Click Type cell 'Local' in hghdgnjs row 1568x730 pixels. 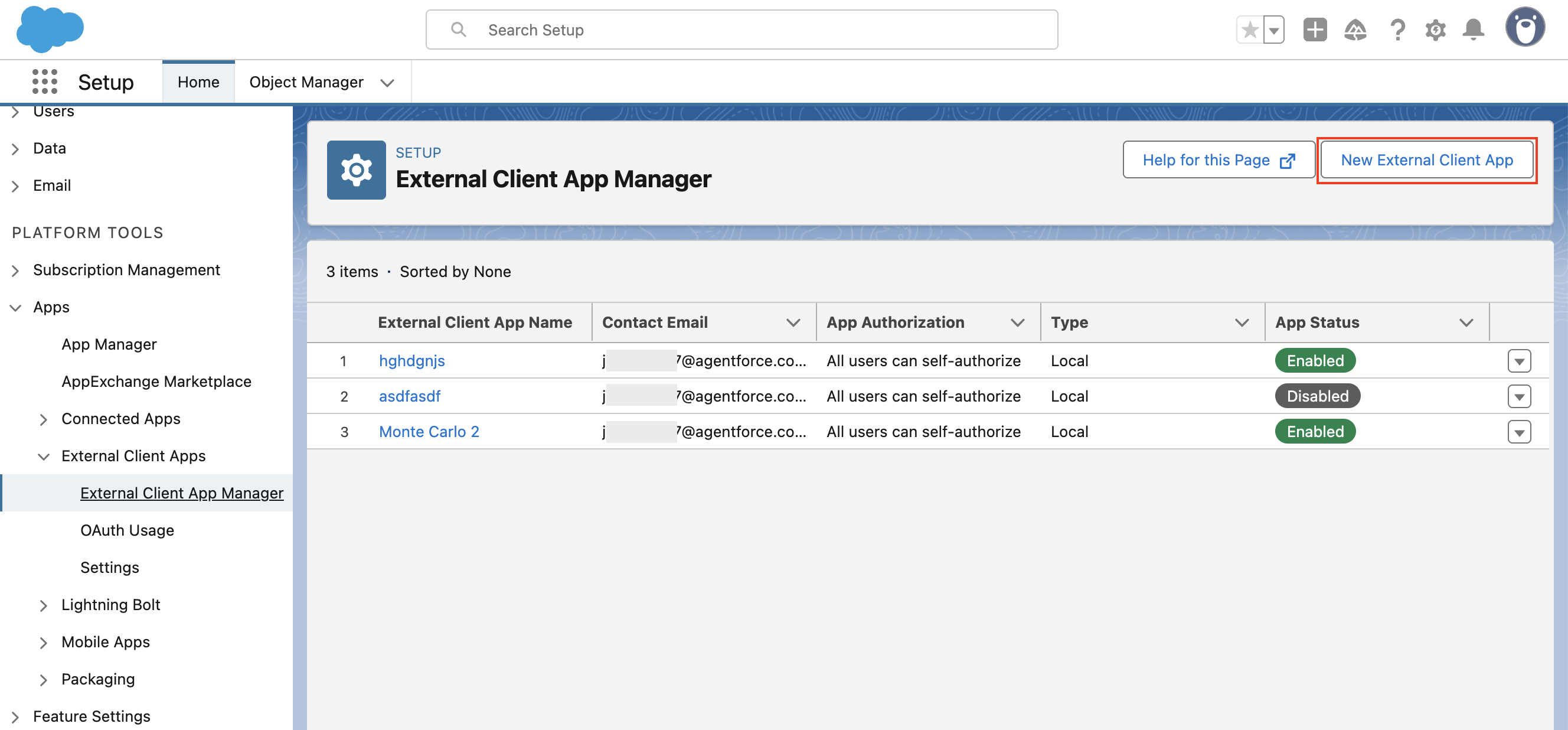[x=1070, y=360]
